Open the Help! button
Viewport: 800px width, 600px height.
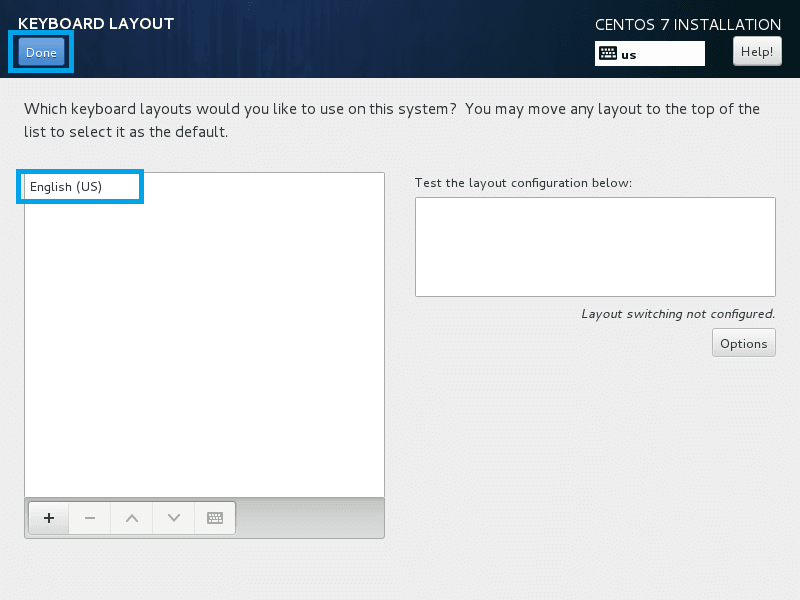757,52
